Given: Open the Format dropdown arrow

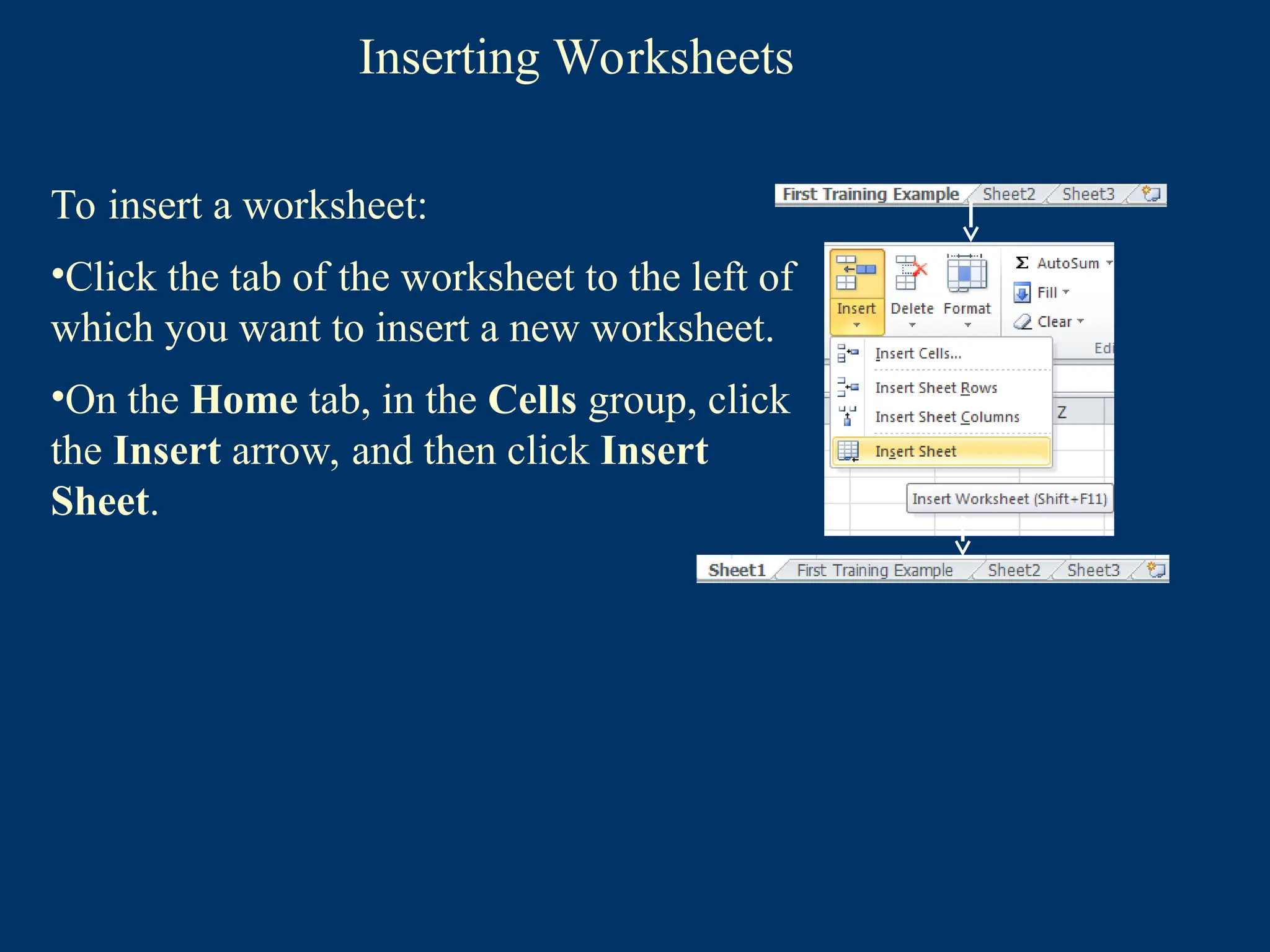Looking at the screenshot, I should (967, 325).
